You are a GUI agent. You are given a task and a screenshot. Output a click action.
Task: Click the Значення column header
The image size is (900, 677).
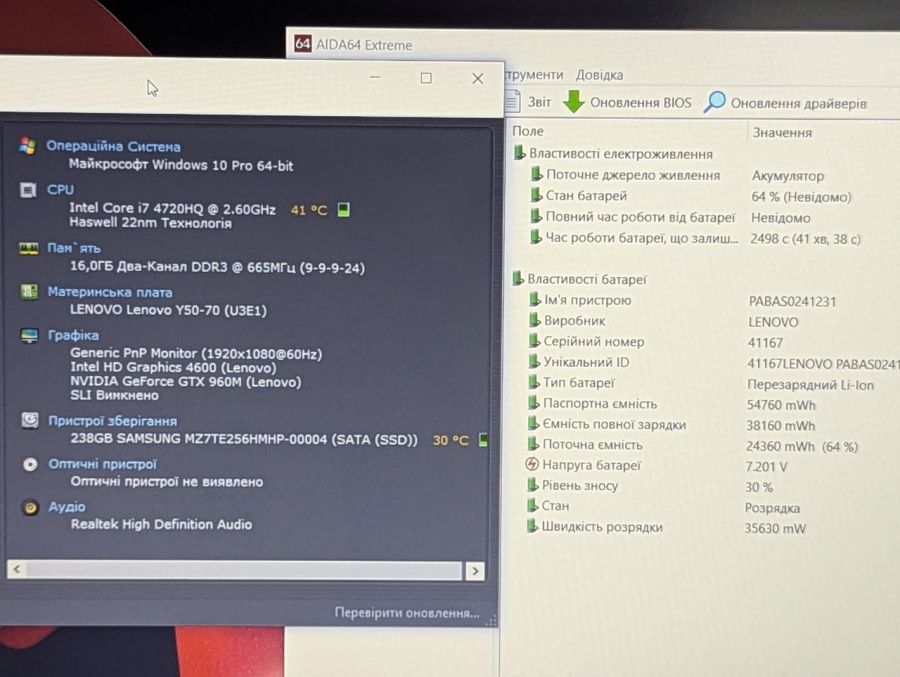pos(782,133)
